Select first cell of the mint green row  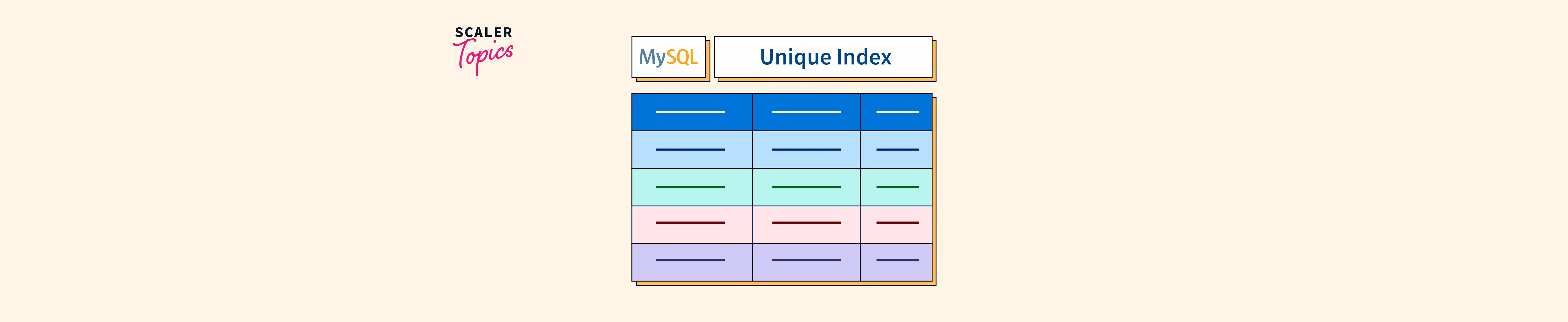click(691, 187)
